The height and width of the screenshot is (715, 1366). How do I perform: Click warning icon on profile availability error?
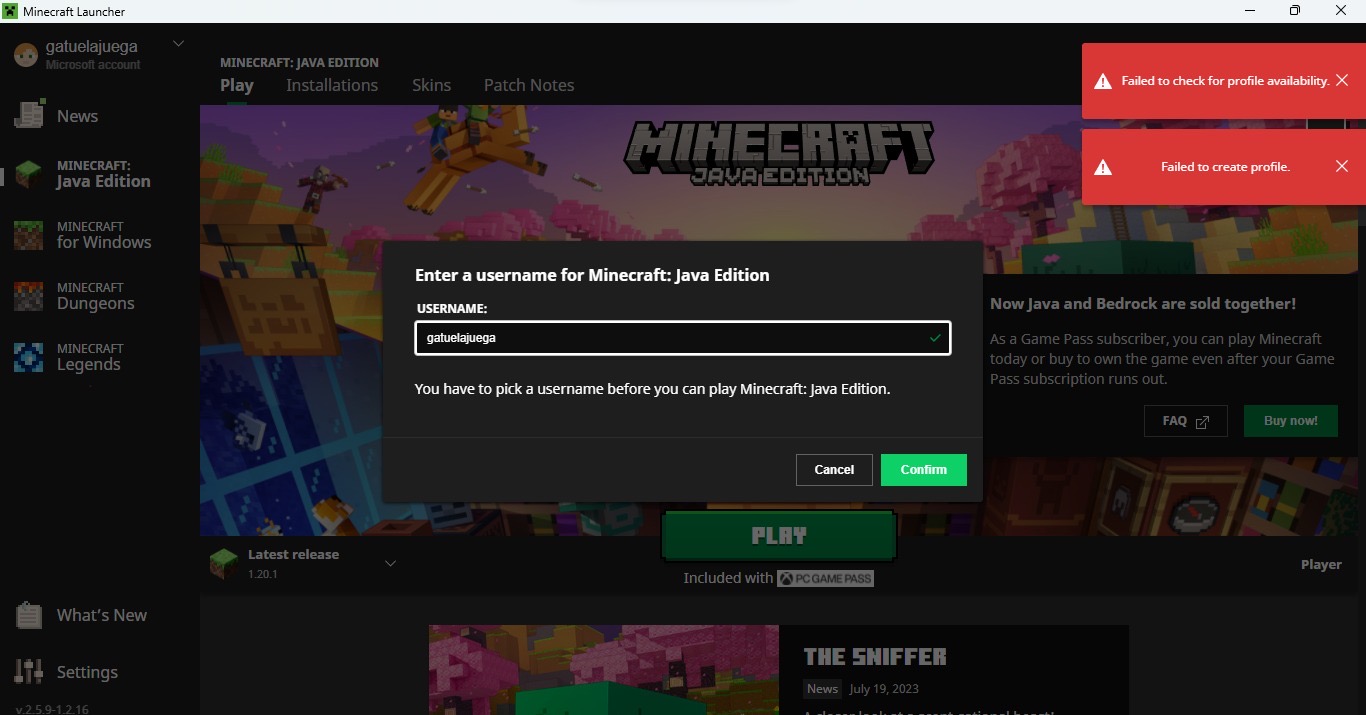tap(1103, 81)
